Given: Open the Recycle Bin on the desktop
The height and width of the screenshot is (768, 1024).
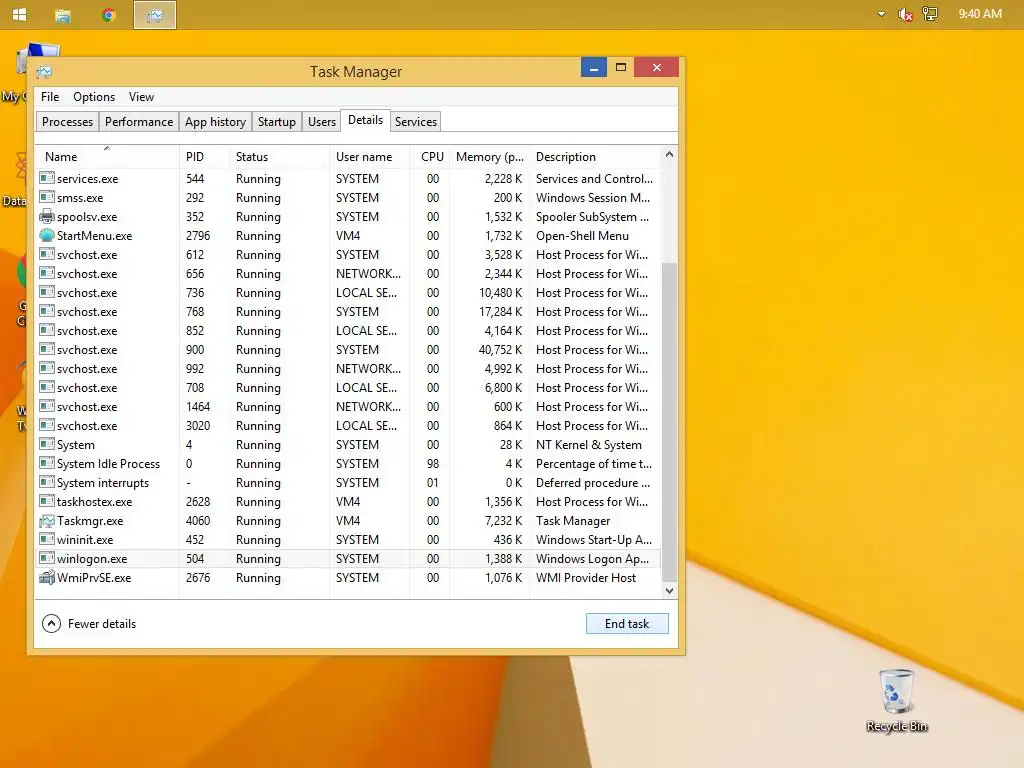Looking at the screenshot, I should (x=897, y=699).
